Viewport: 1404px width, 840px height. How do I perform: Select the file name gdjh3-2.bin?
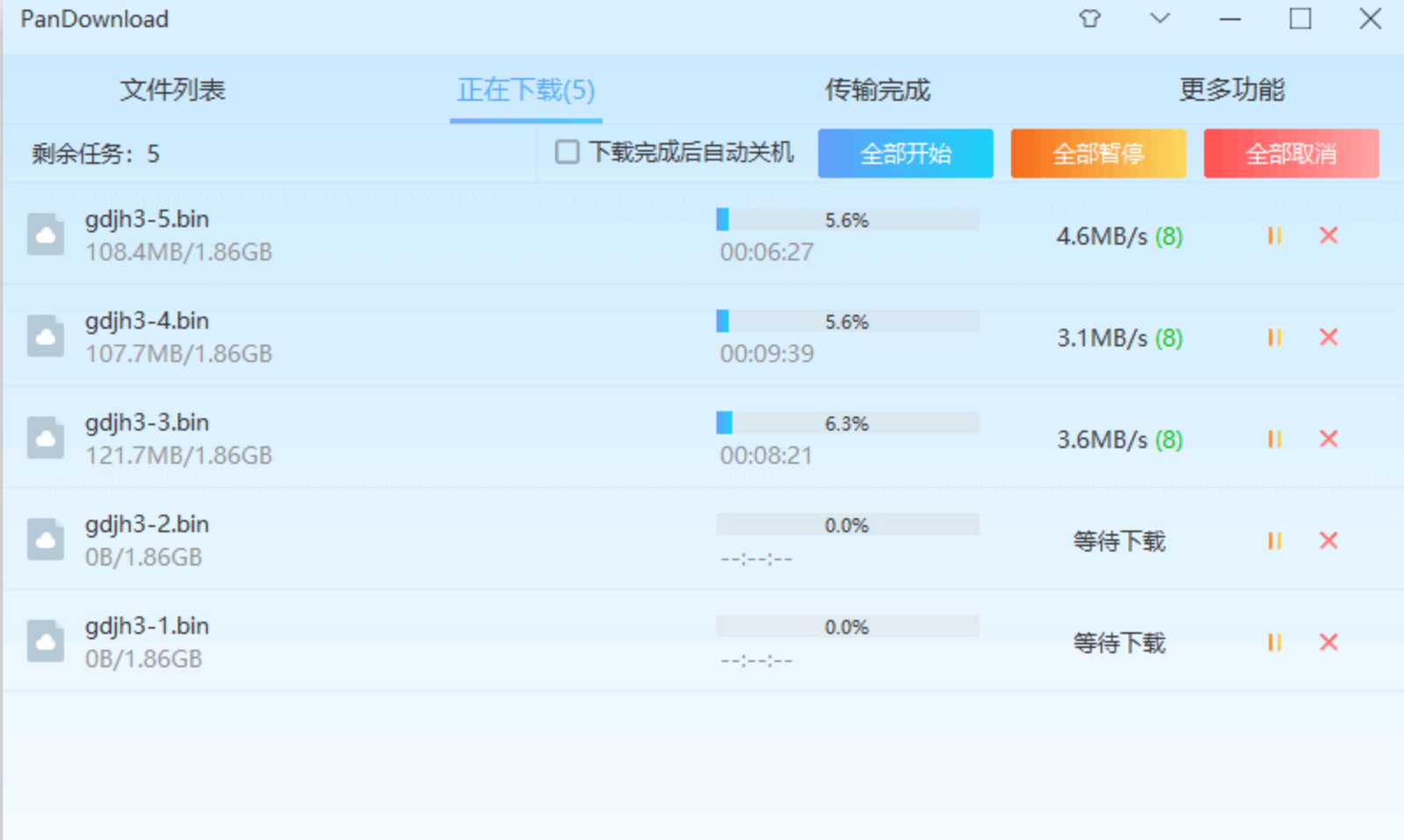(147, 524)
